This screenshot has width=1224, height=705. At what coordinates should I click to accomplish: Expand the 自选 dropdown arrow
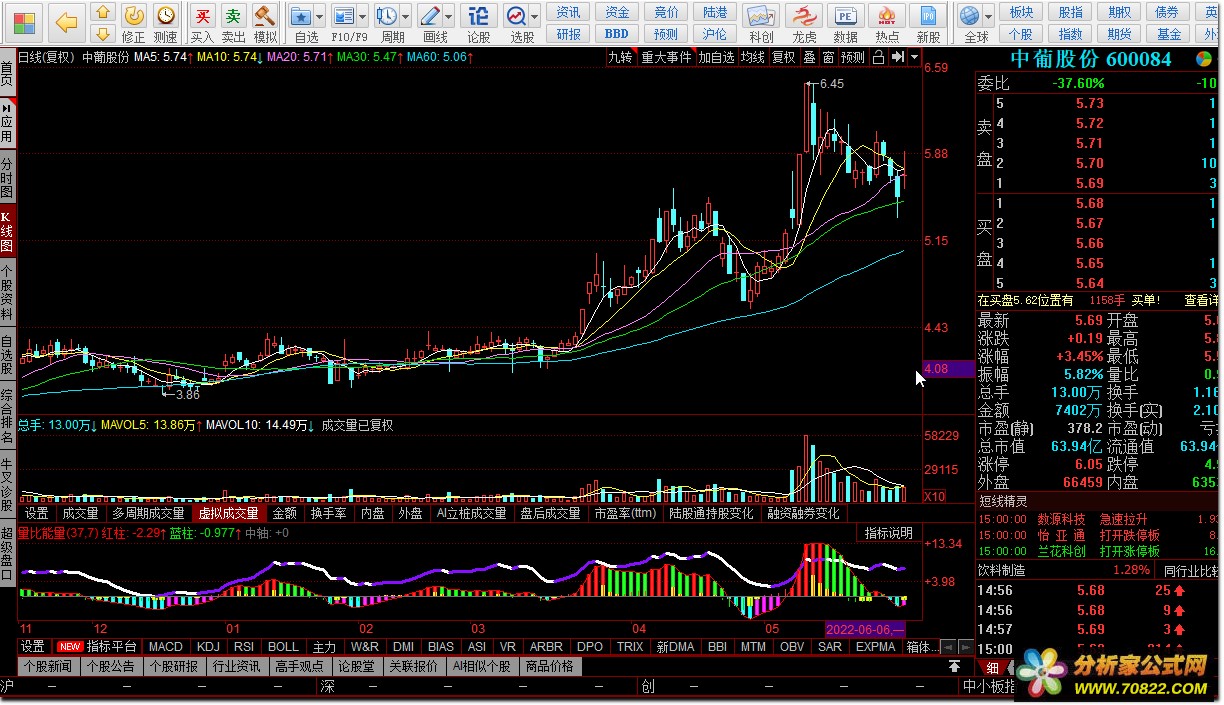(x=319, y=17)
